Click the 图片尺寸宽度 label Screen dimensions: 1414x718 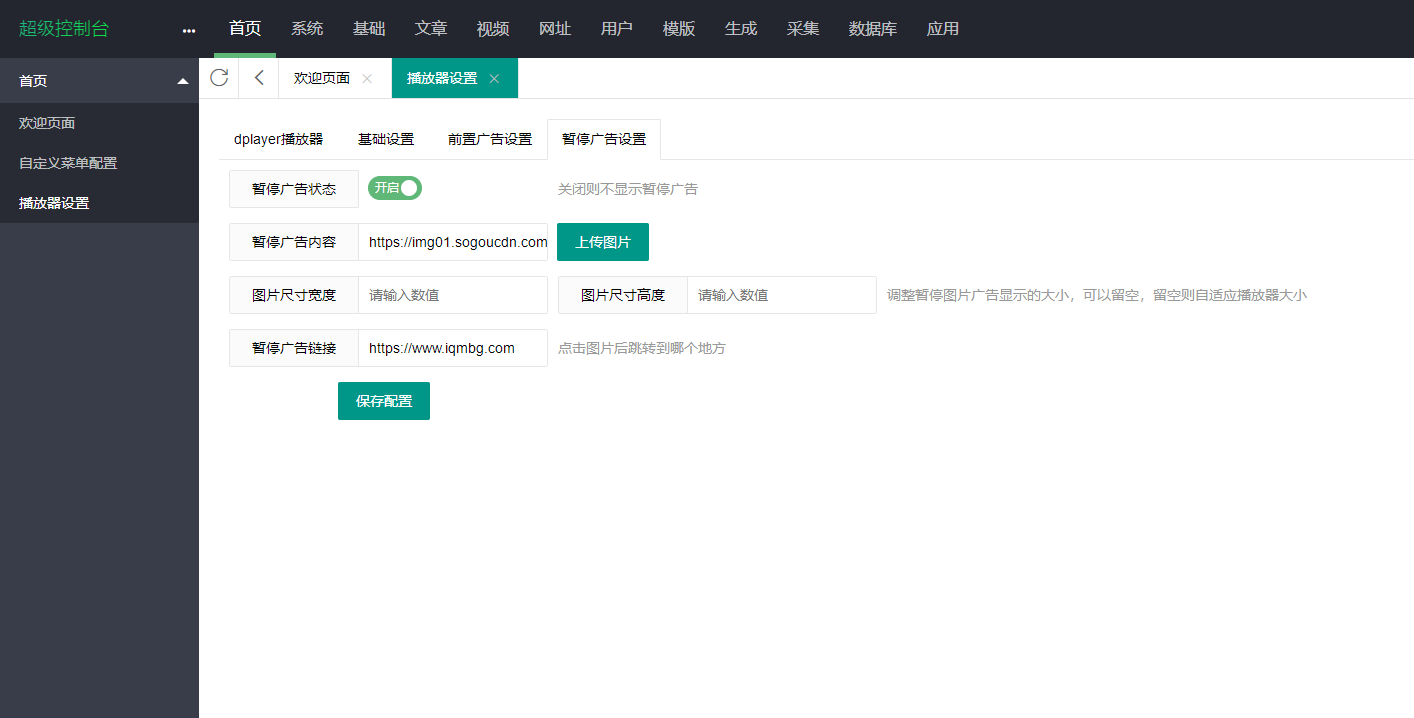pyautogui.click(x=294, y=295)
